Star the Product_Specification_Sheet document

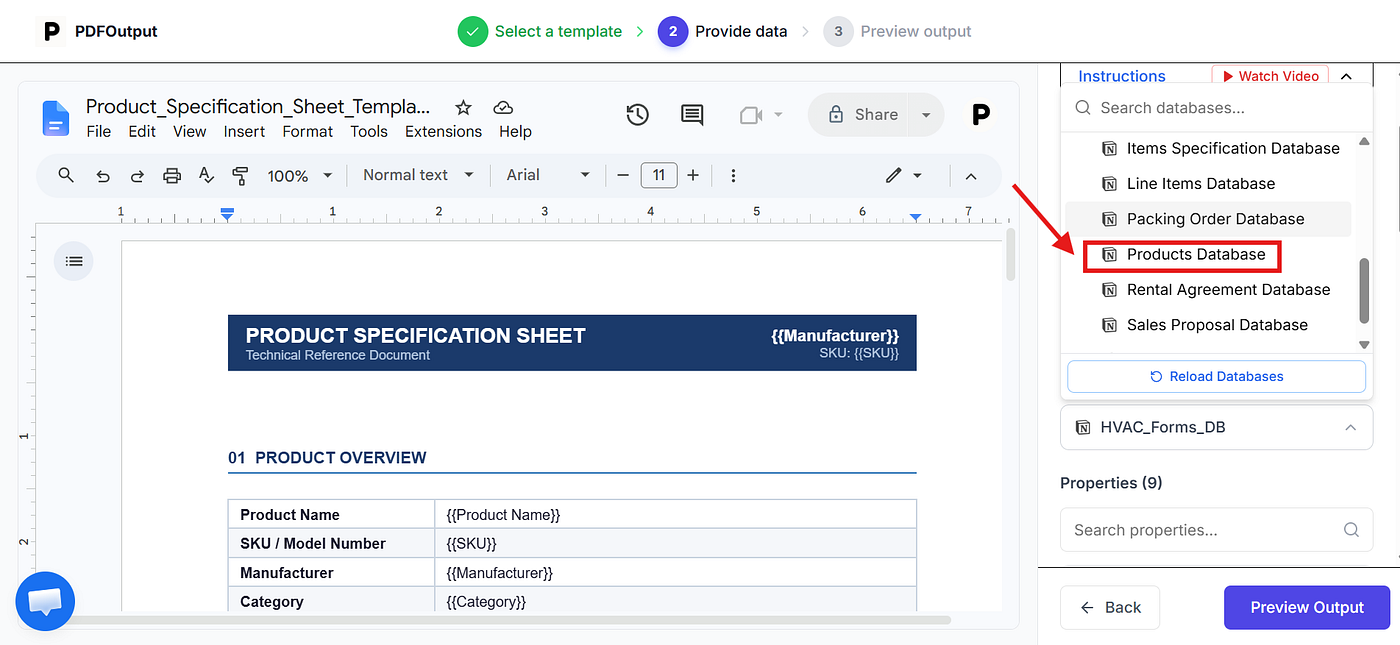463,107
